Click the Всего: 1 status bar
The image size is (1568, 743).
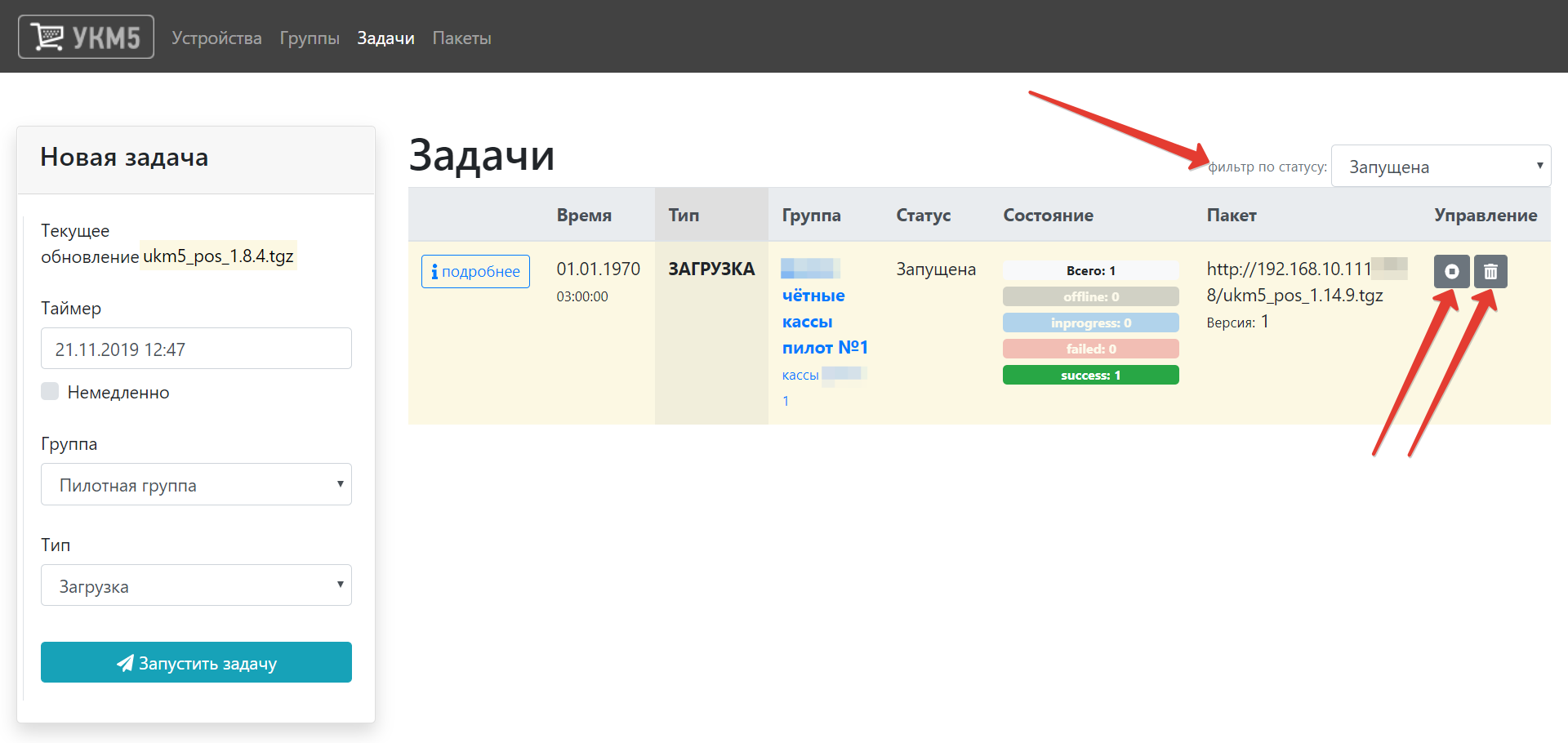coord(1090,270)
